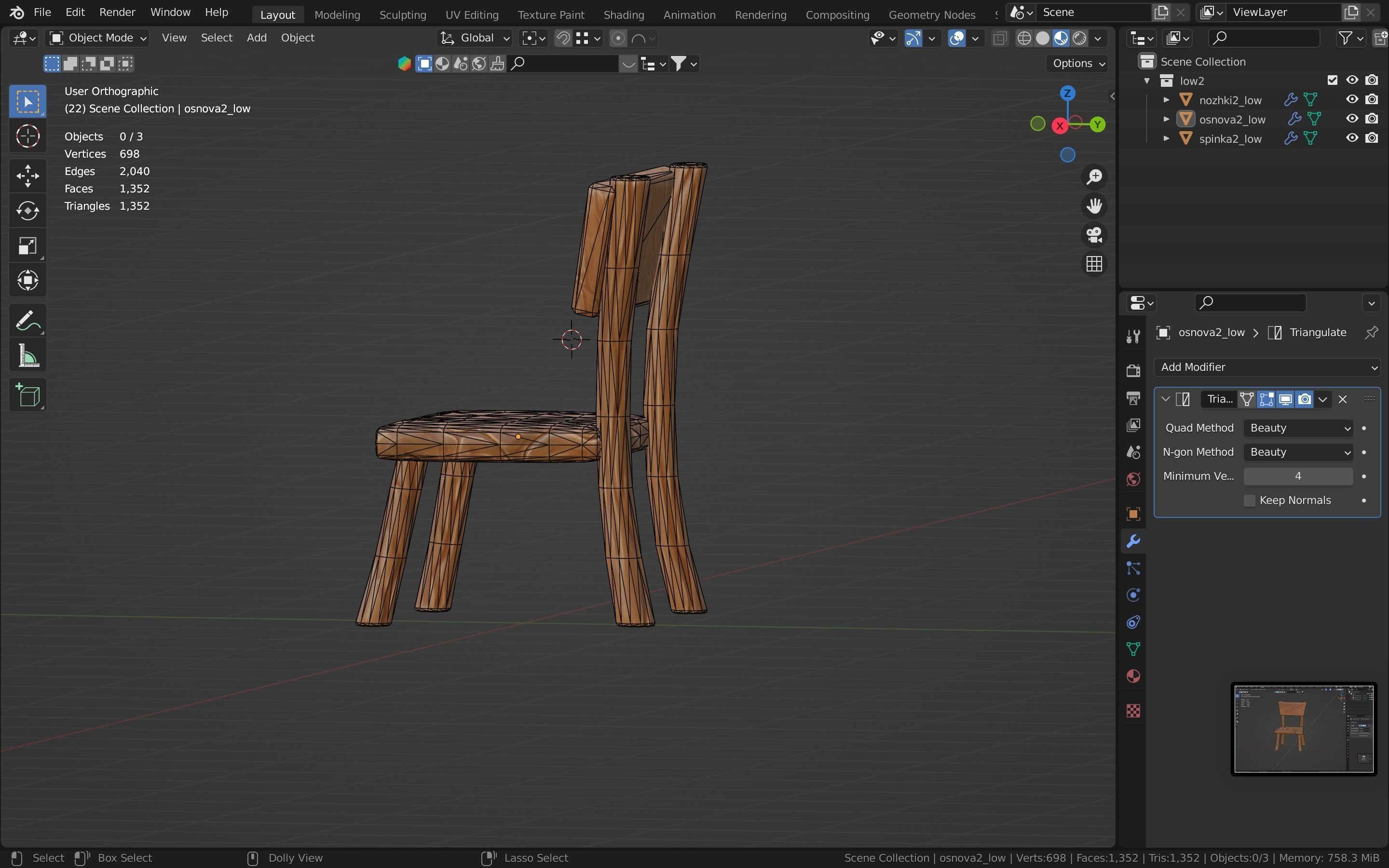The width and height of the screenshot is (1389, 868).
Task: Switch orthographic perspective grid icon
Action: coord(1094,264)
